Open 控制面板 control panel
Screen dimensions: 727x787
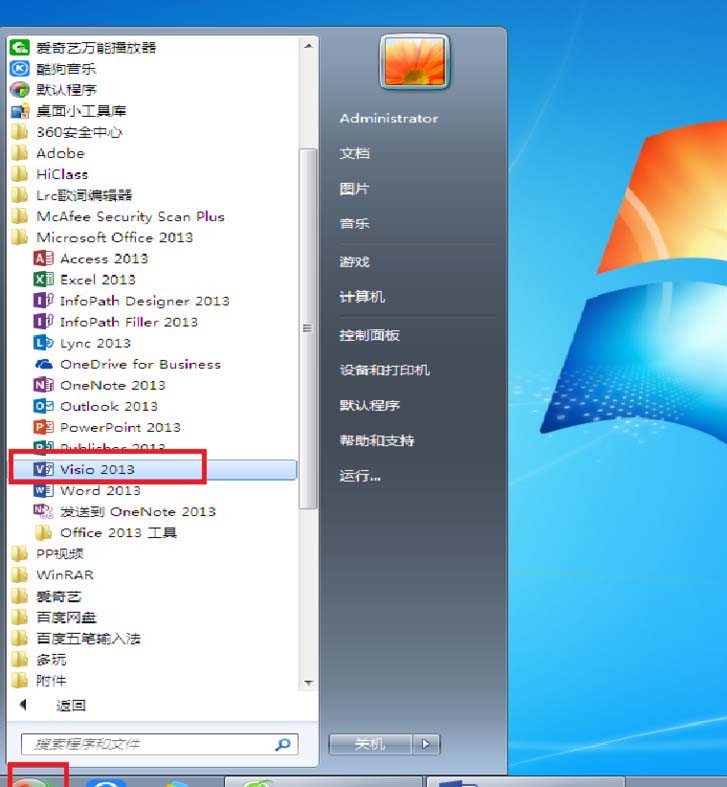coord(370,335)
